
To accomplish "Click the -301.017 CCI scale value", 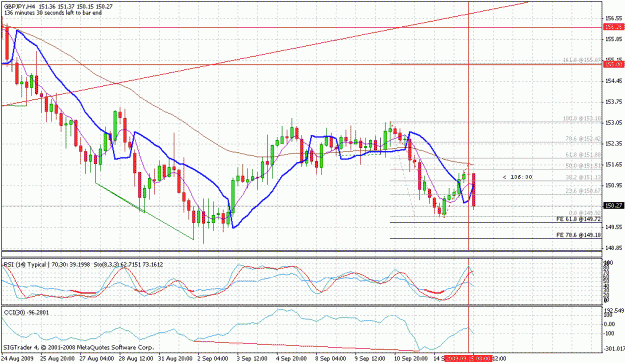I will tap(614, 349).
